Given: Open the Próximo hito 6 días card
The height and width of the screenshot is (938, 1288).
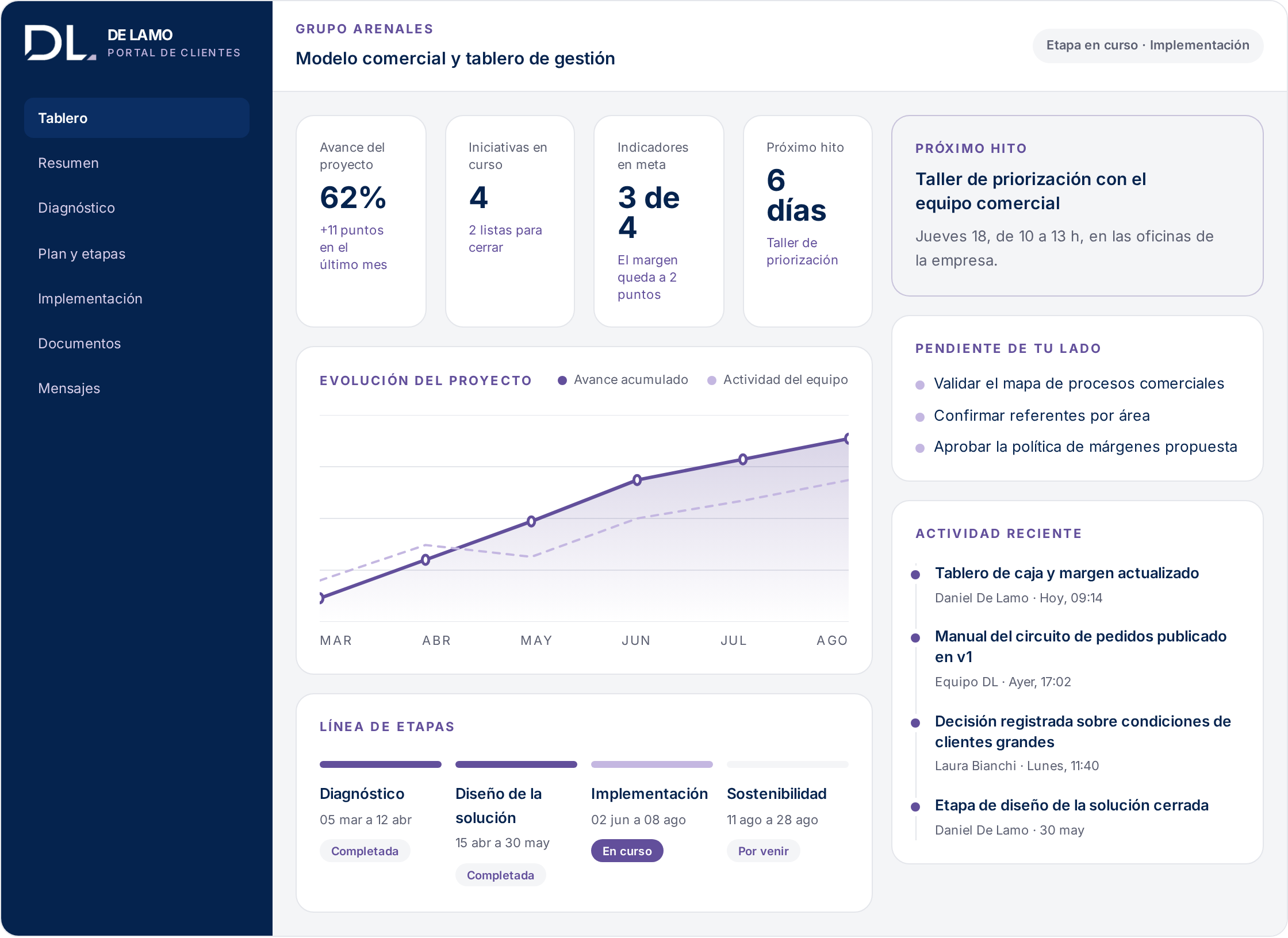Looking at the screenshot, I should coord(808,221).
